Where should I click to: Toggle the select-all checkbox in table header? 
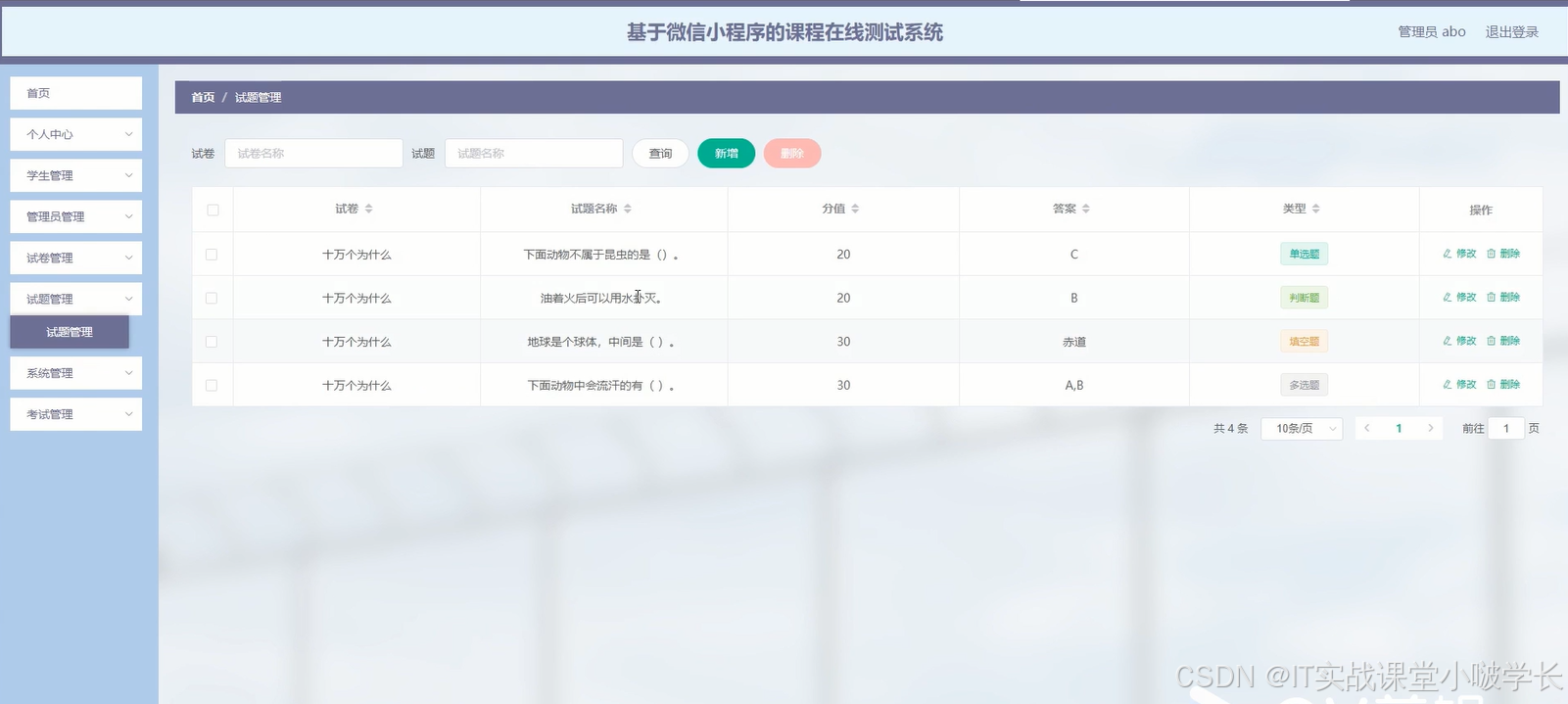point(213,210)
